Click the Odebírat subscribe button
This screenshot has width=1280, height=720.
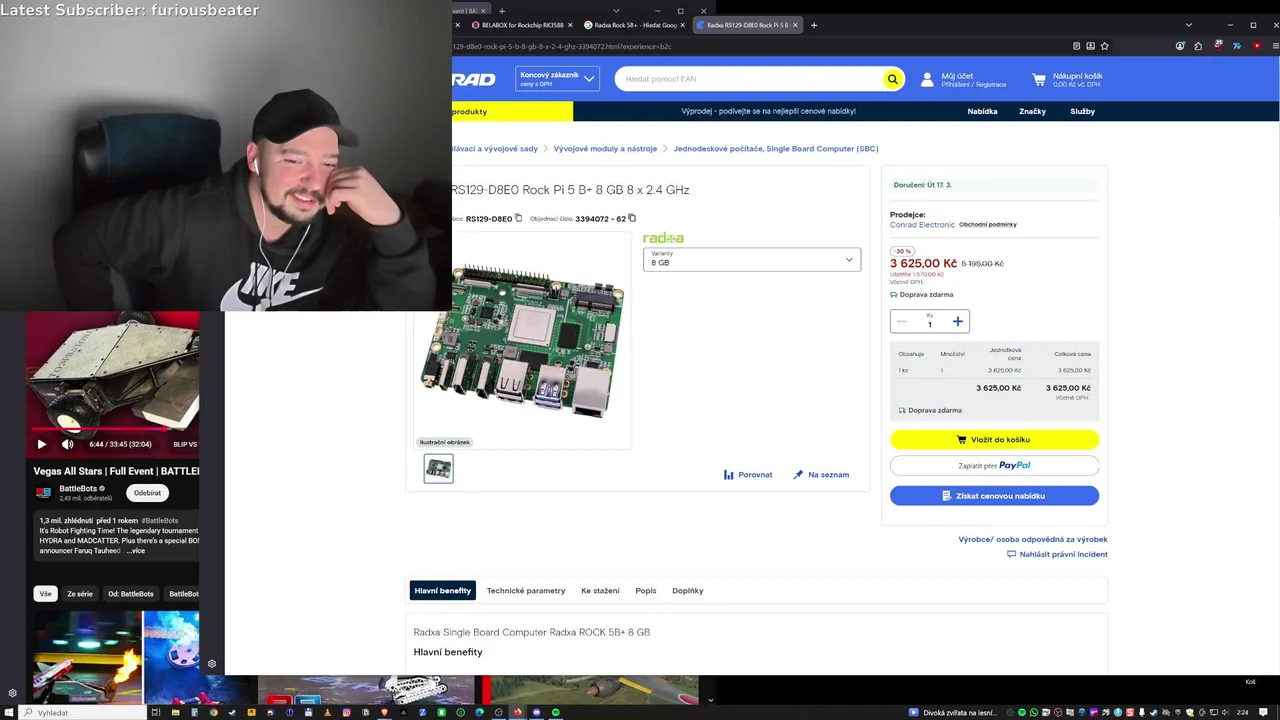click(148, 493)
